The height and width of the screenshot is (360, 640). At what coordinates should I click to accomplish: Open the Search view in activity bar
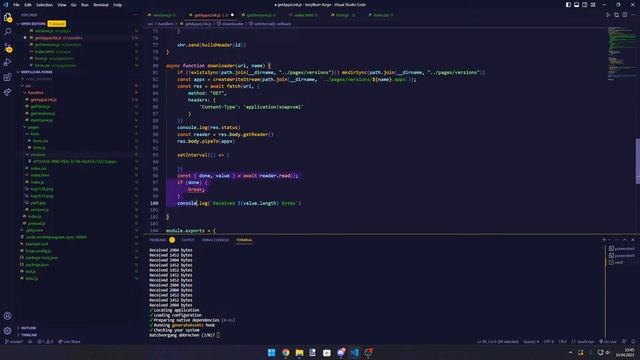(7, 32)
